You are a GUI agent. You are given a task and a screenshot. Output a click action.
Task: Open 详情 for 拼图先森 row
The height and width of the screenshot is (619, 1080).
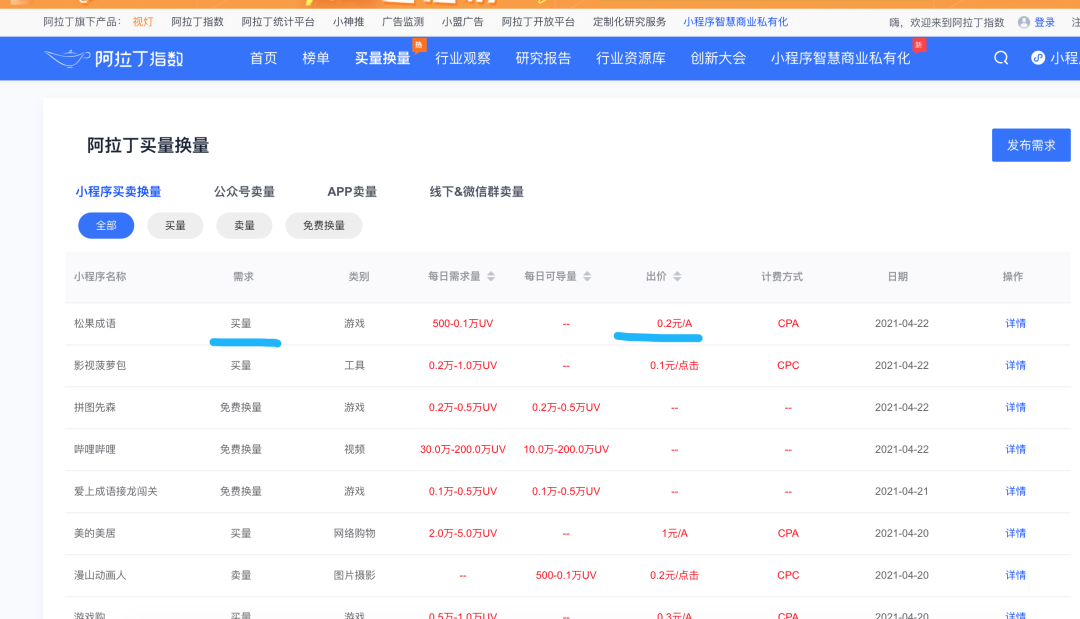pos(1015,408)
